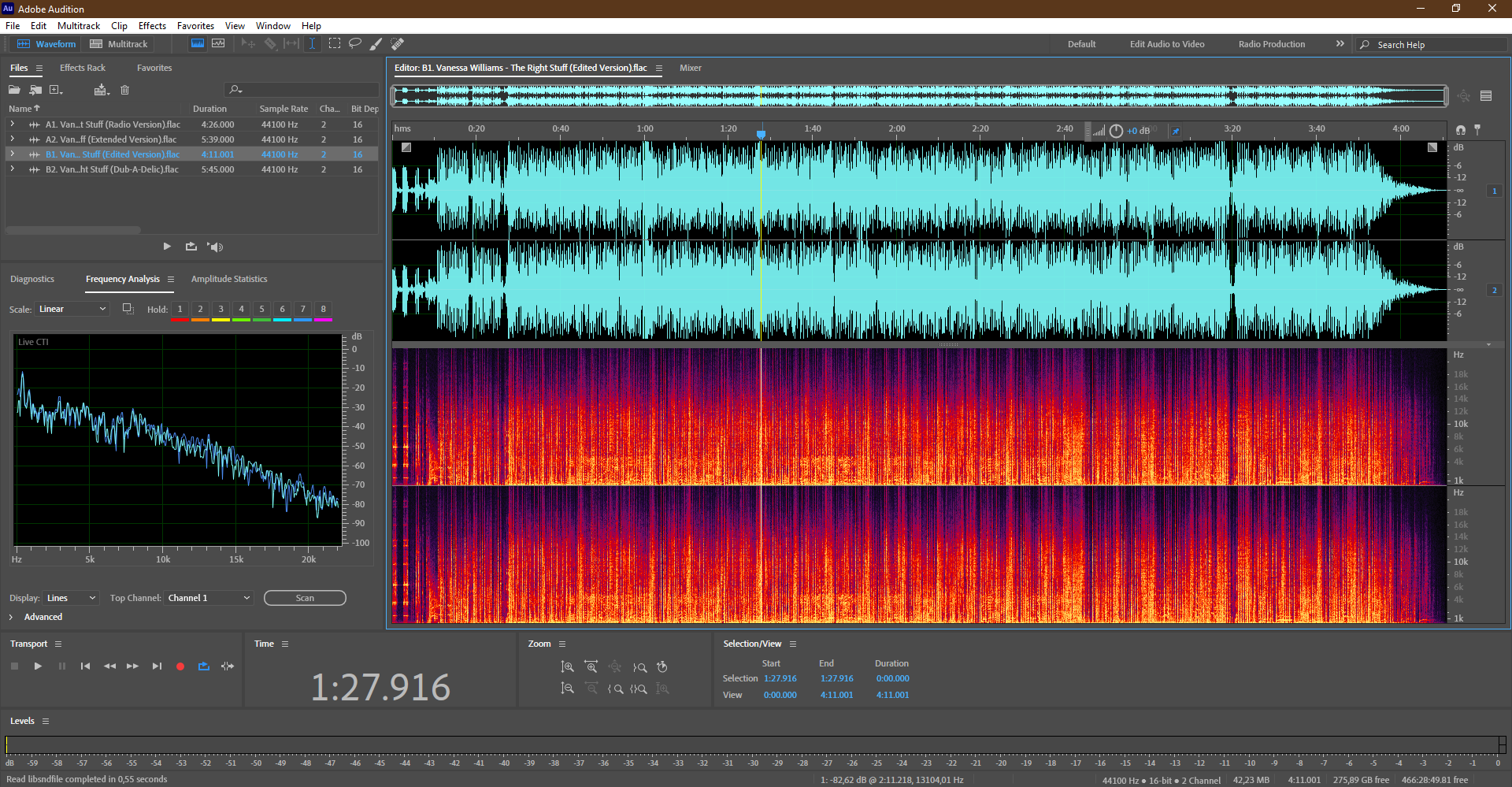Click the Insert into Multitrack icon
This screenshot has width=1512, height=787.
point(101,90)
